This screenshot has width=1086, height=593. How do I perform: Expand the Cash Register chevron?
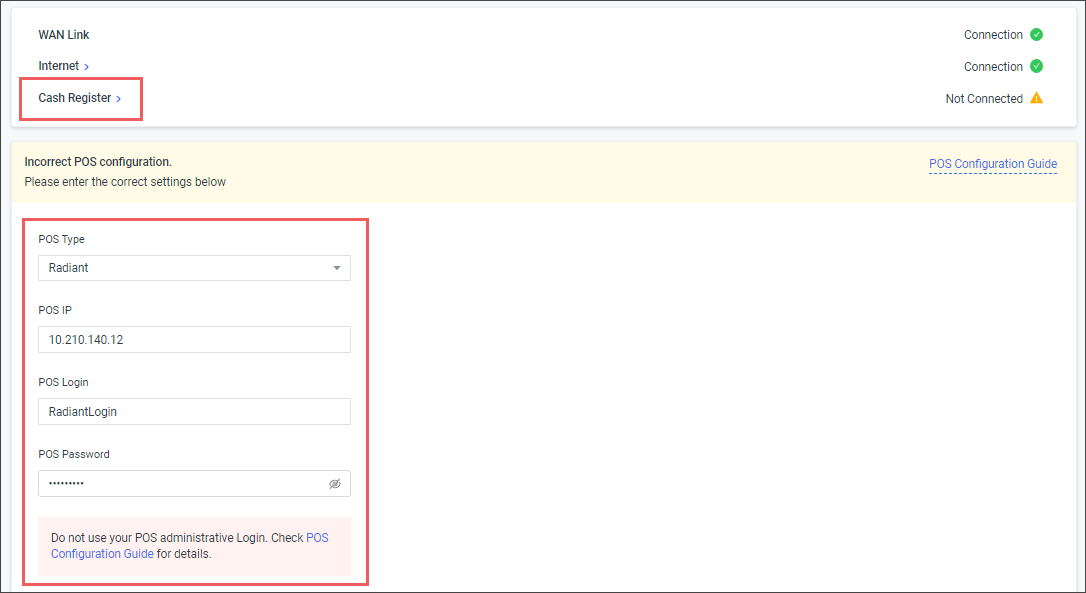(118, 99)
